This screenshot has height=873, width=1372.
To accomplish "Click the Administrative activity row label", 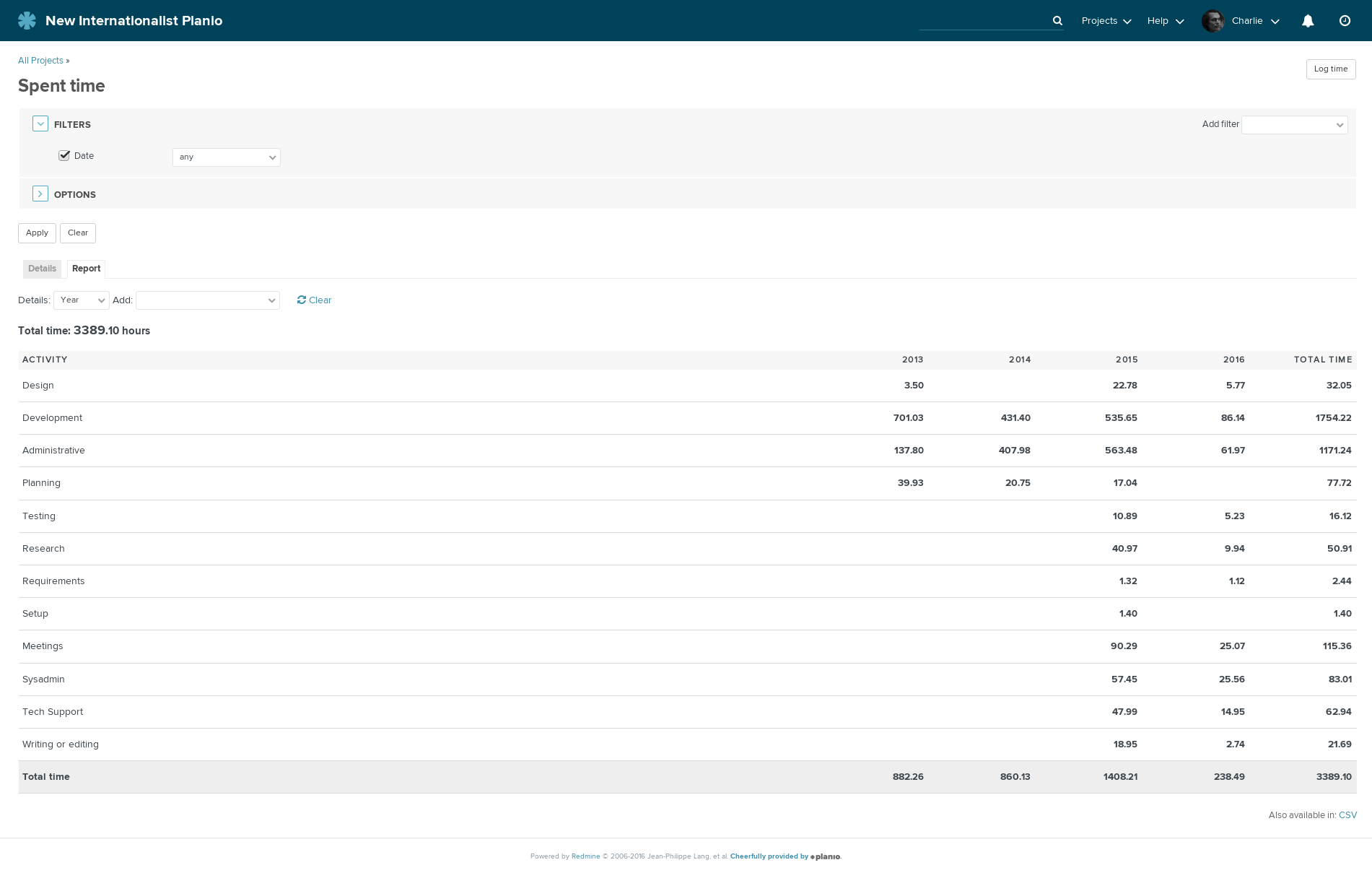I will click(x=53, y=451).
